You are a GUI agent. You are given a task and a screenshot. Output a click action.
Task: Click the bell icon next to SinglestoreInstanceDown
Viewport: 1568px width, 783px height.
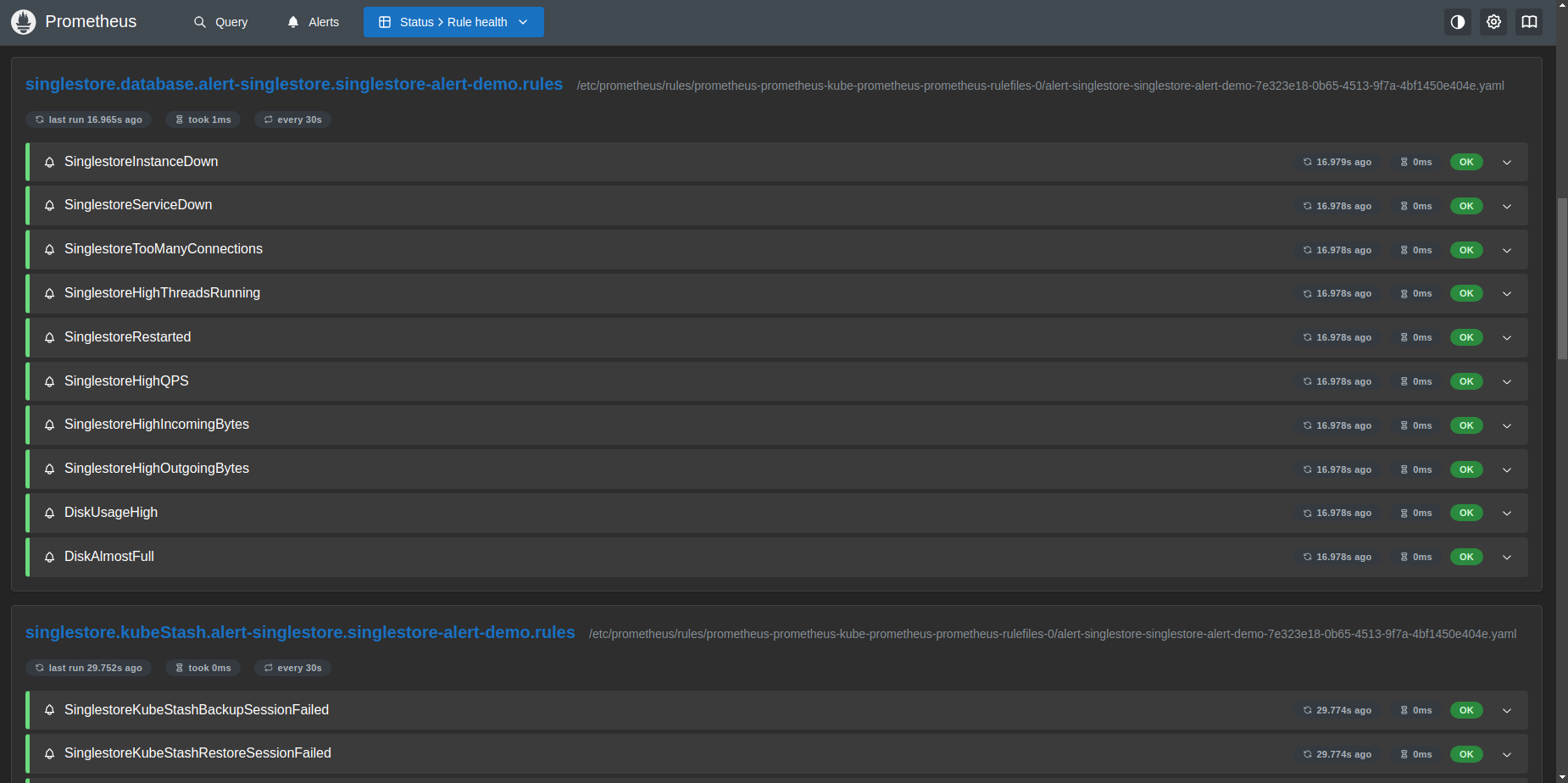pos(49,162)
